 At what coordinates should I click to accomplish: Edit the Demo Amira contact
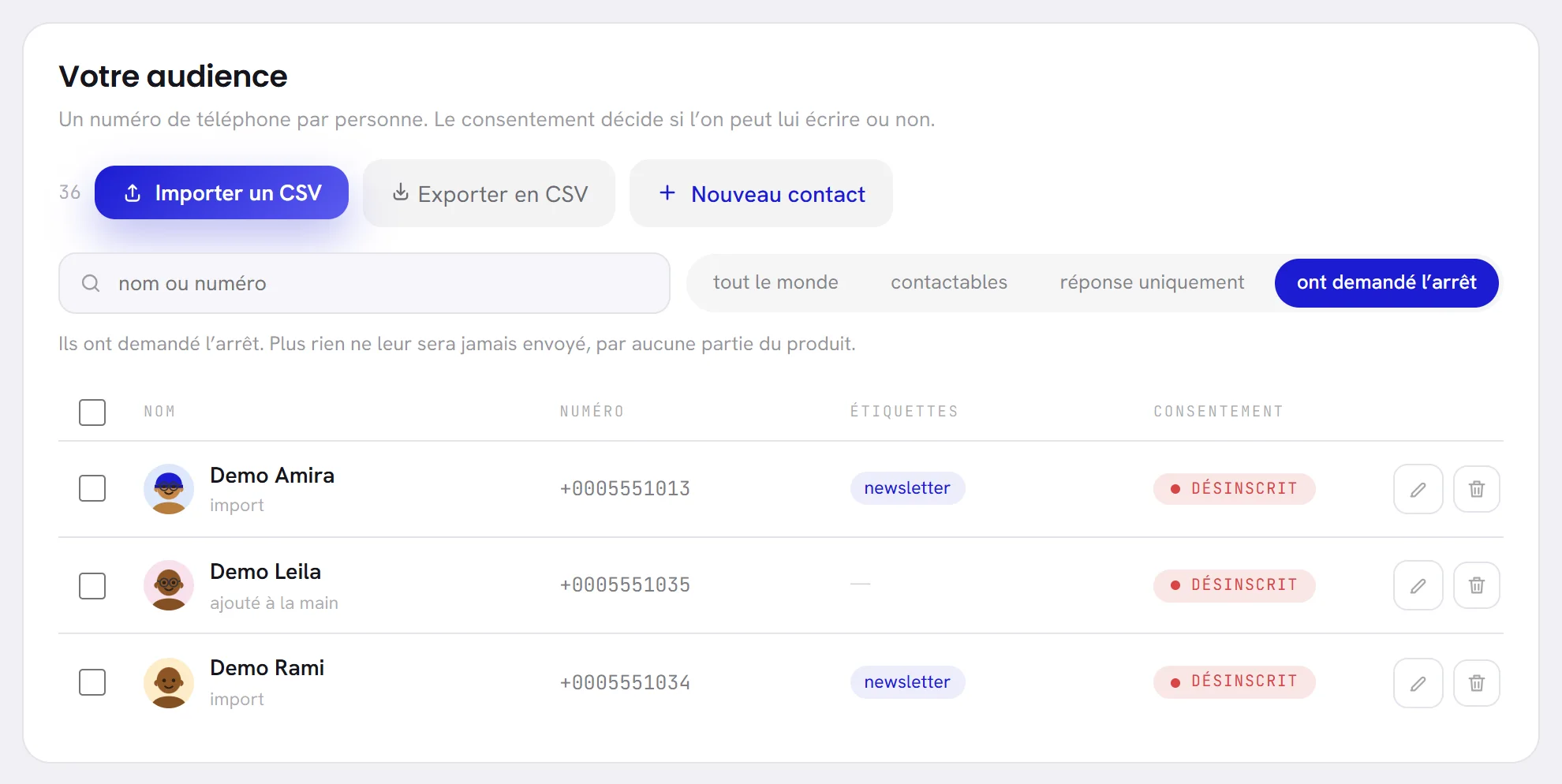click(1418, 489)
